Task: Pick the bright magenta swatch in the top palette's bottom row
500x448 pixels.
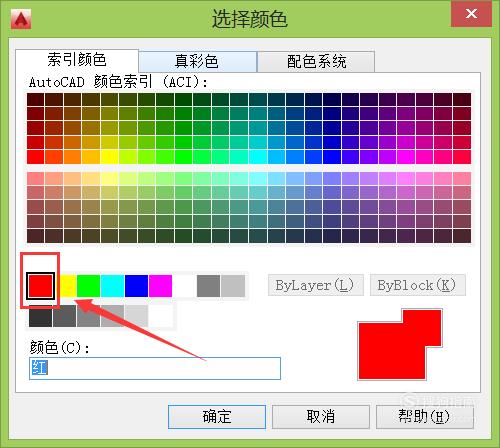Action: (x=406, y=157)
